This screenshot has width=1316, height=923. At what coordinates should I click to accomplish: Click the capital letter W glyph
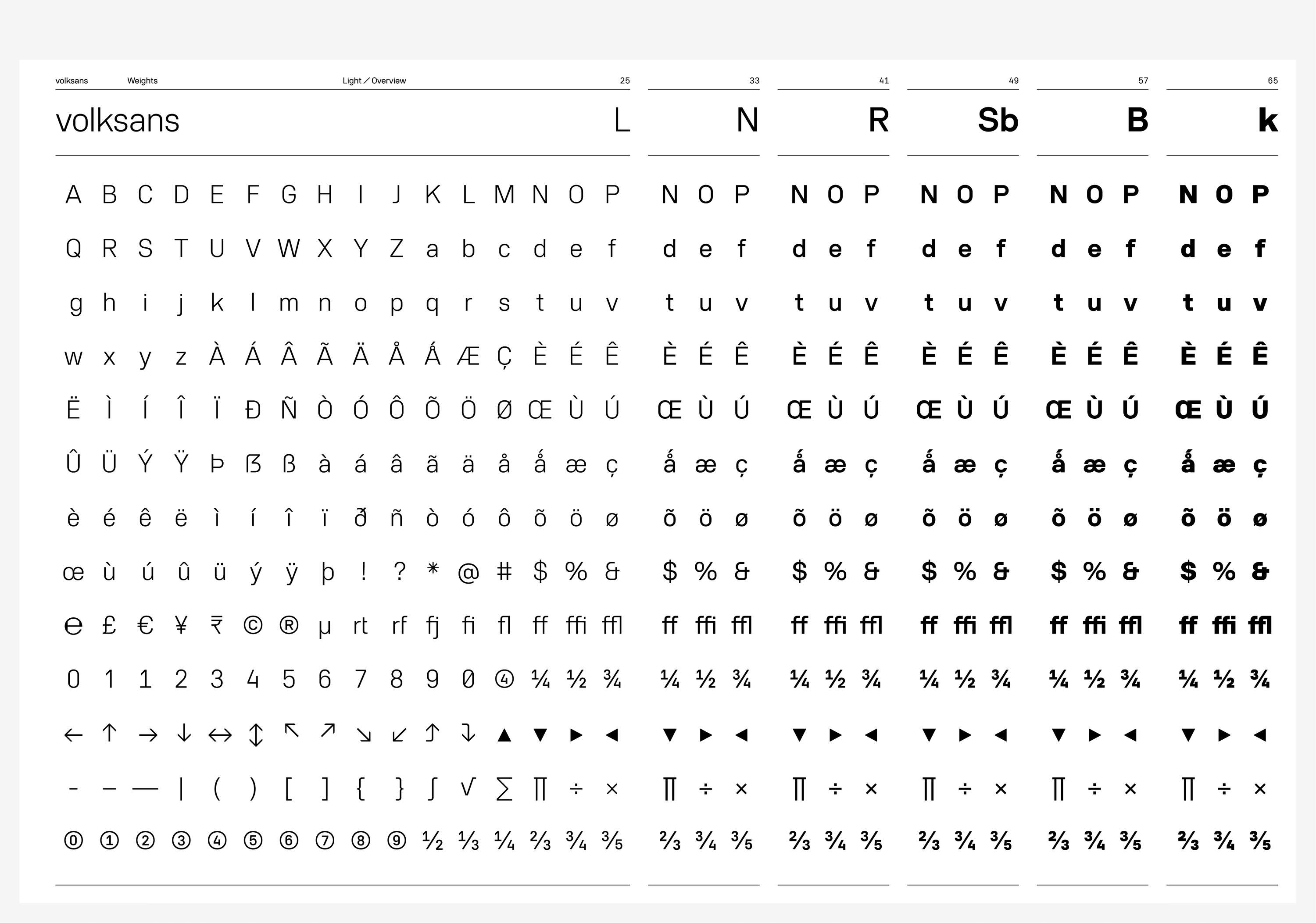(x=289, y=249)
